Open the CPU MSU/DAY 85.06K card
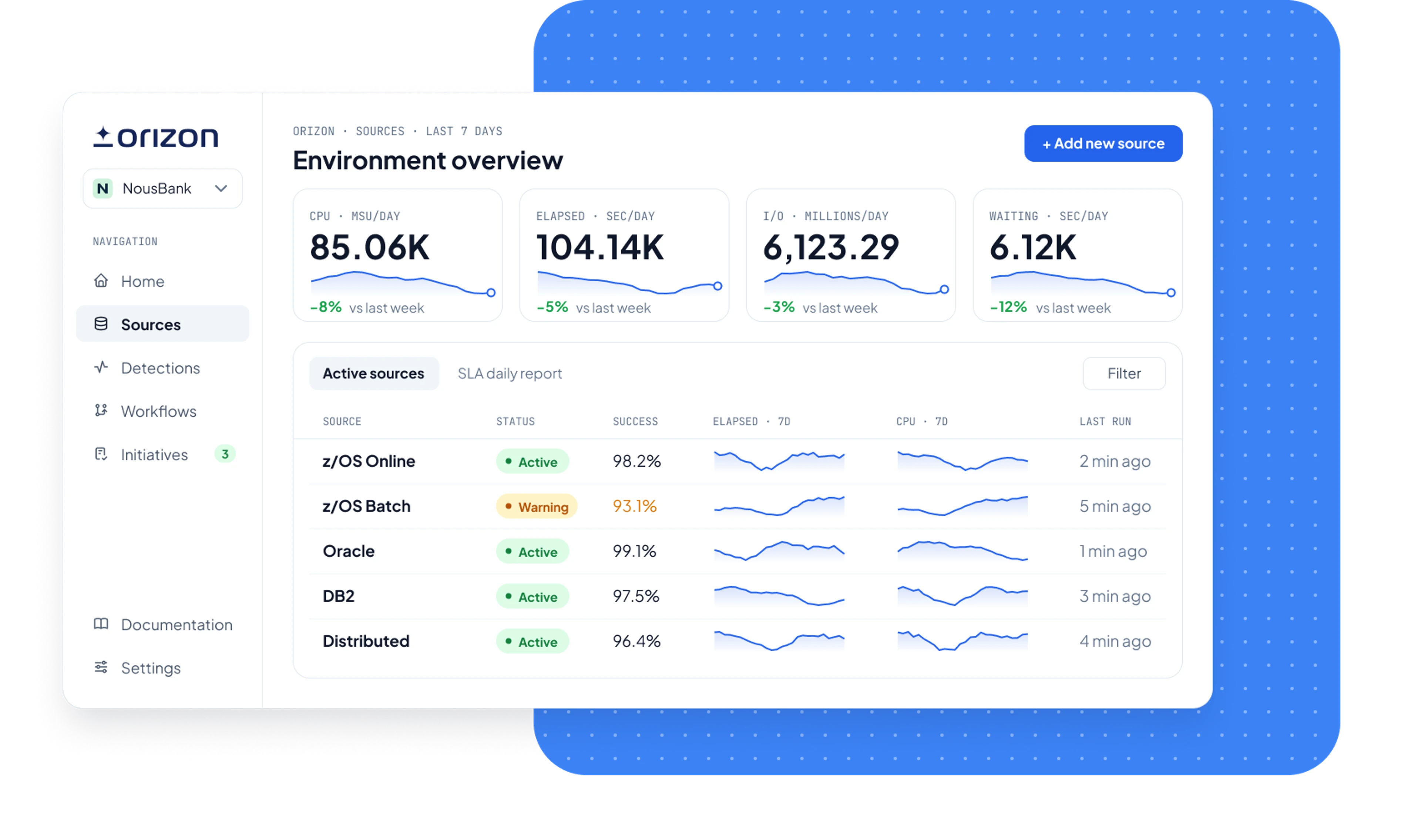This screenshot has height=840, width=1421. [x=397, y=255]
